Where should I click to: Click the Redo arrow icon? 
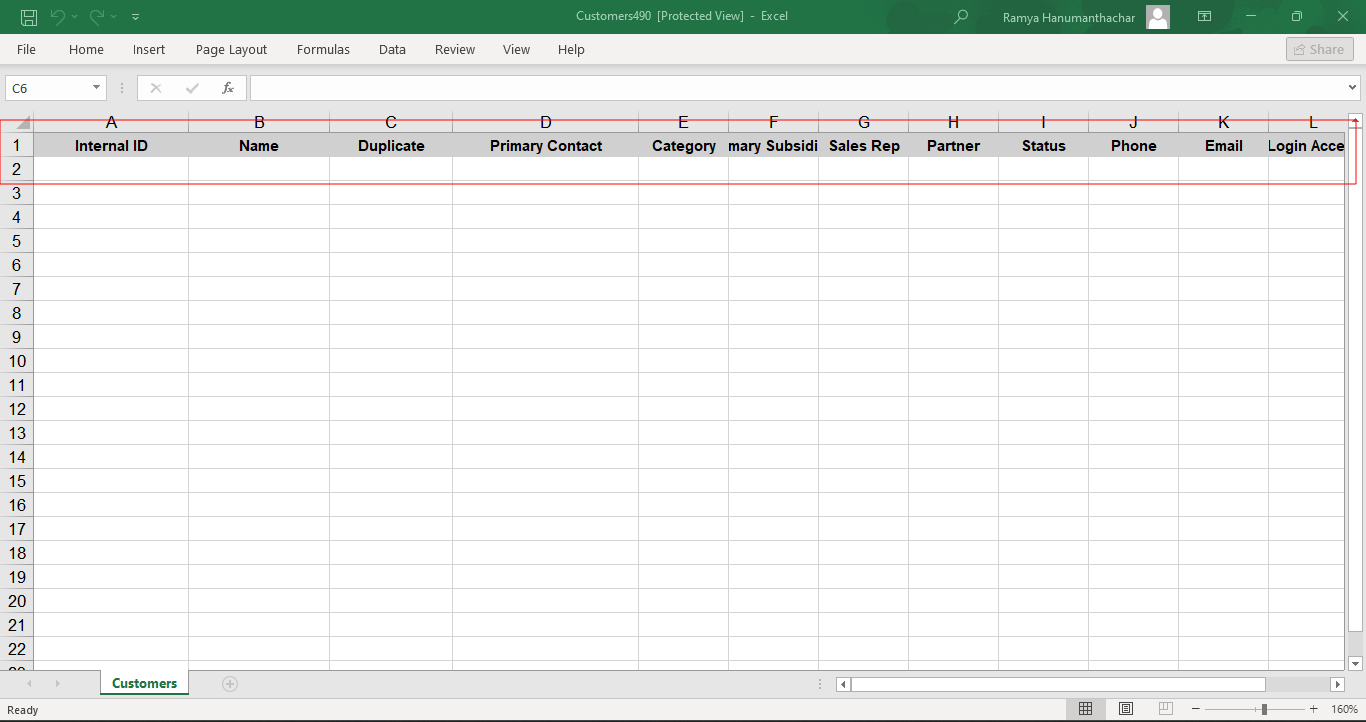(97, 17)
